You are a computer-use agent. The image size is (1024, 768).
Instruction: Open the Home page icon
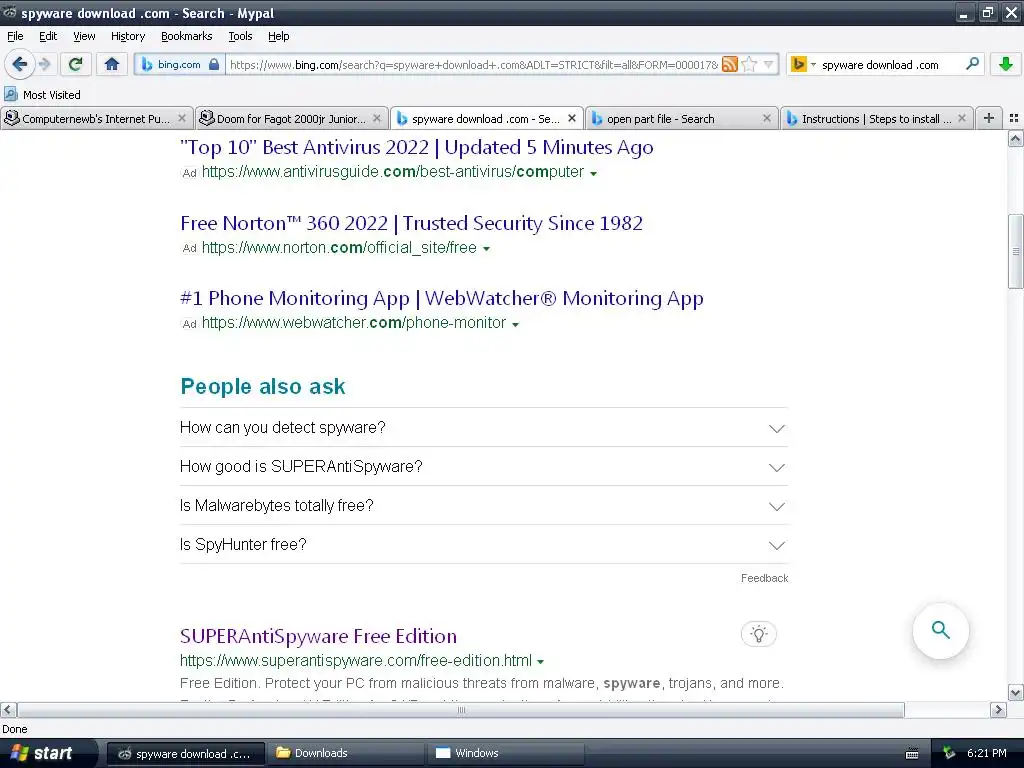pos(112,64)
